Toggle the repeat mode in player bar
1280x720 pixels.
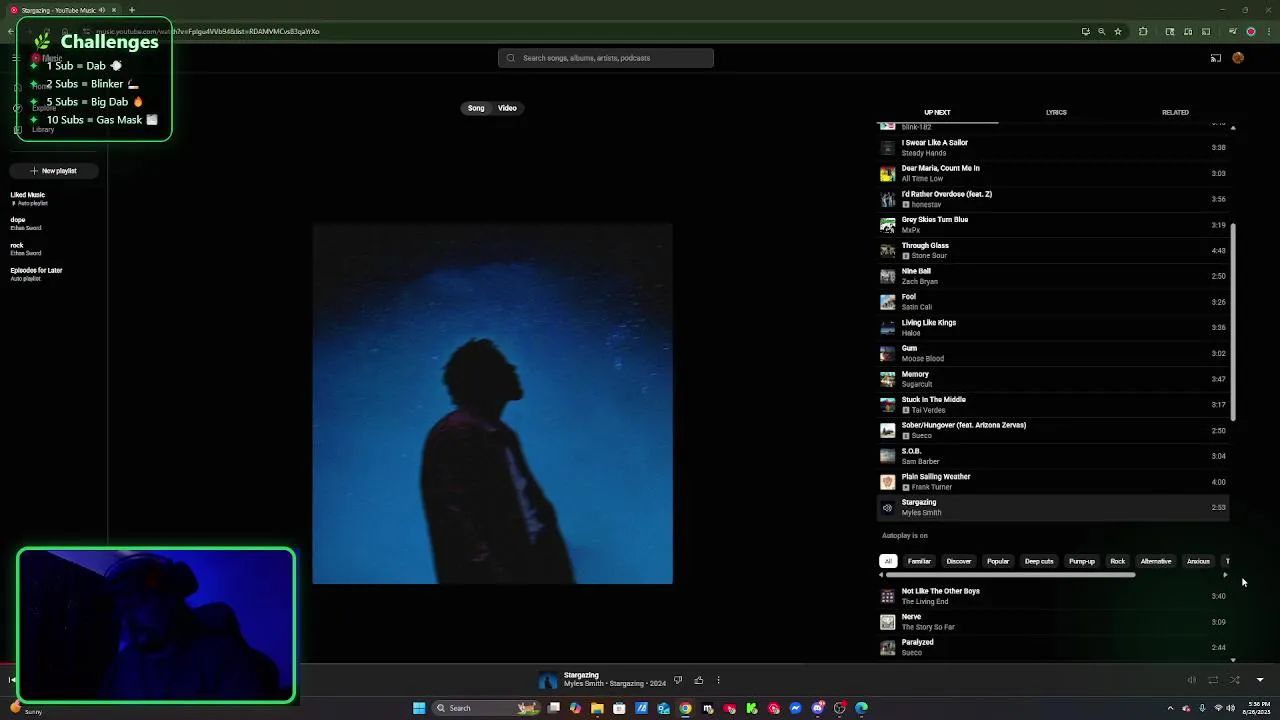(1213, 680)
